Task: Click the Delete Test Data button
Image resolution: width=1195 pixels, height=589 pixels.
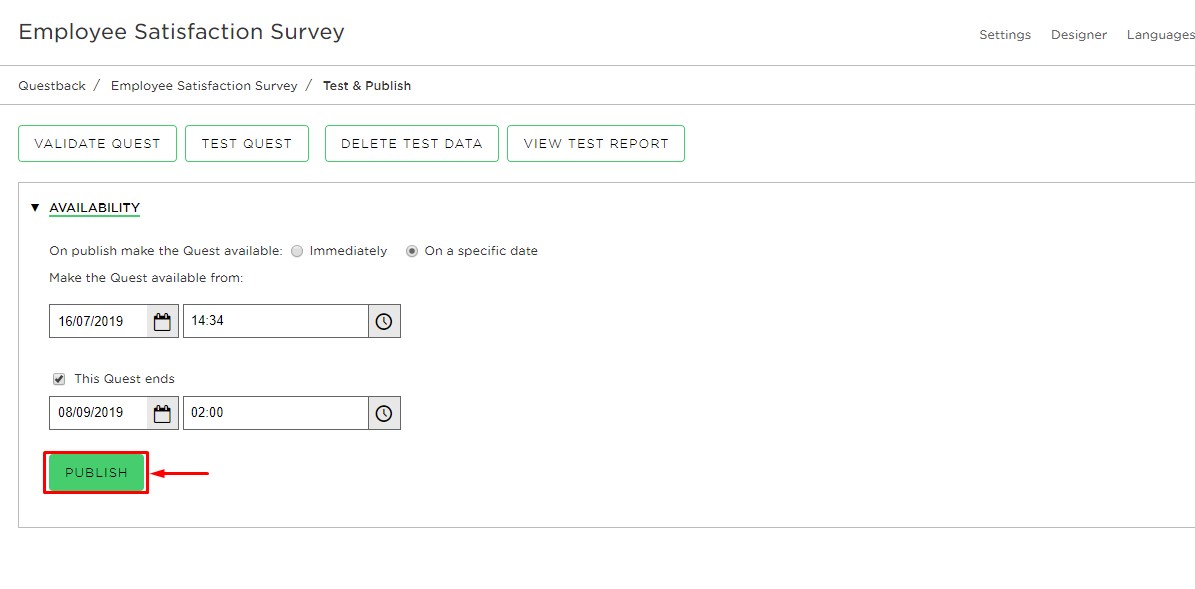Action: point(412,143)
